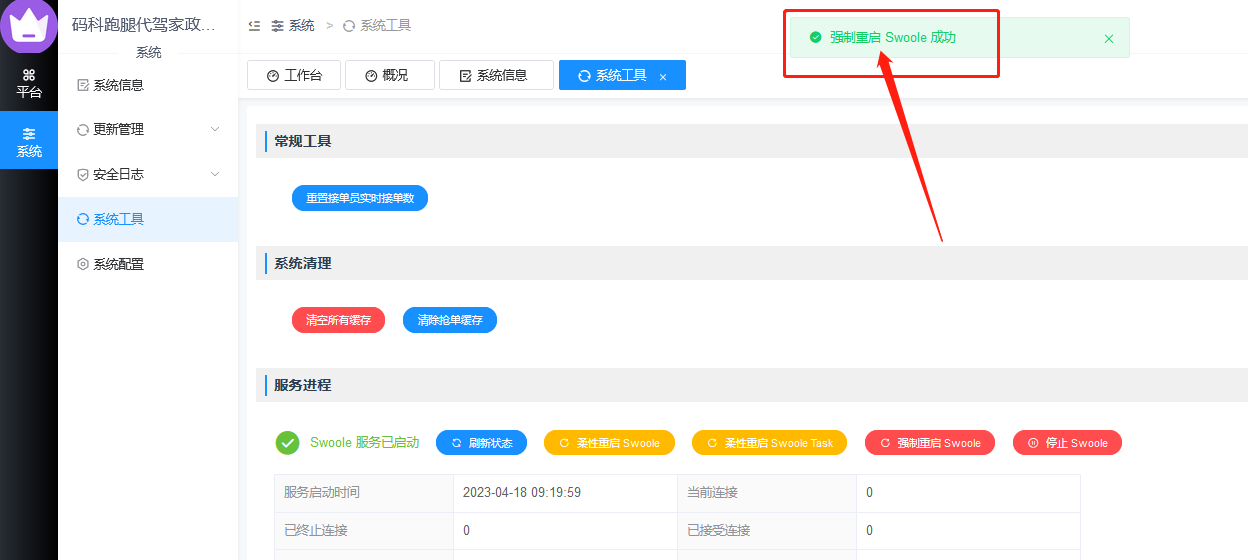
Task: Select the 2023-04-18 09:19:59 start time value
Action: [522, 492]
